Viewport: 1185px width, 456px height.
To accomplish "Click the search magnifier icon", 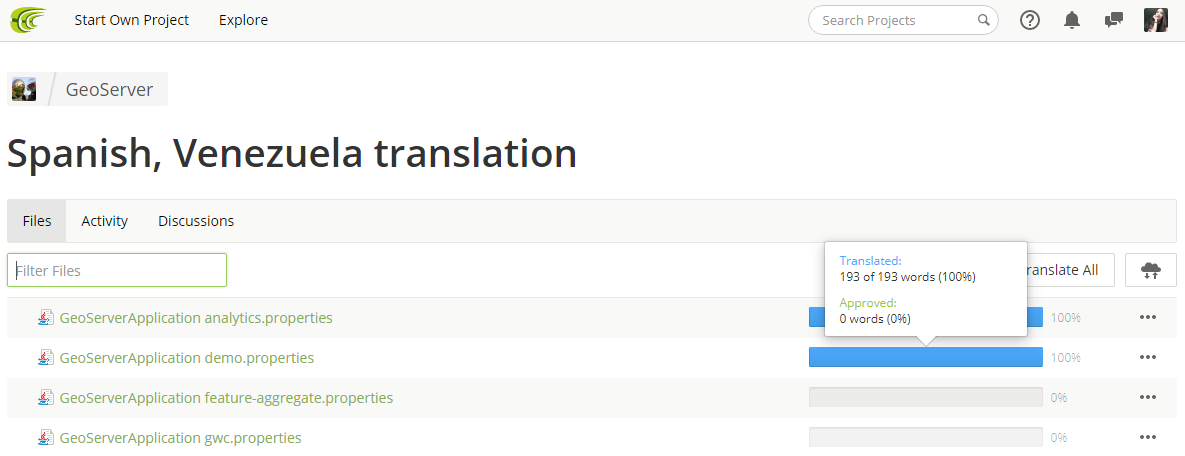I will [x=983, y=20].
